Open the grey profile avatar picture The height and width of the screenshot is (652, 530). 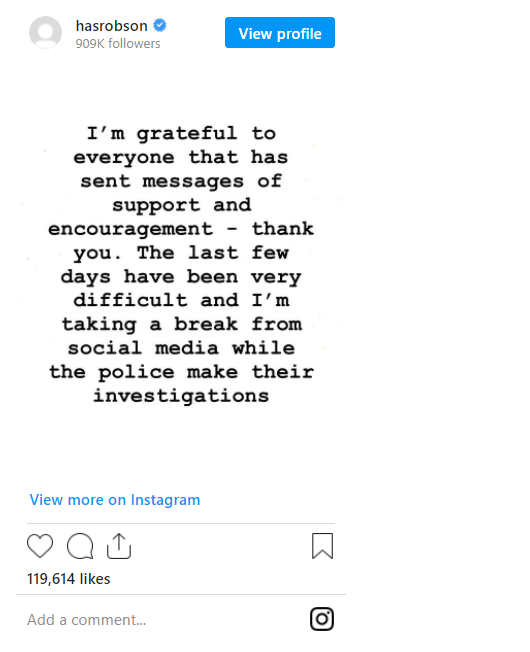coord(45,32)
